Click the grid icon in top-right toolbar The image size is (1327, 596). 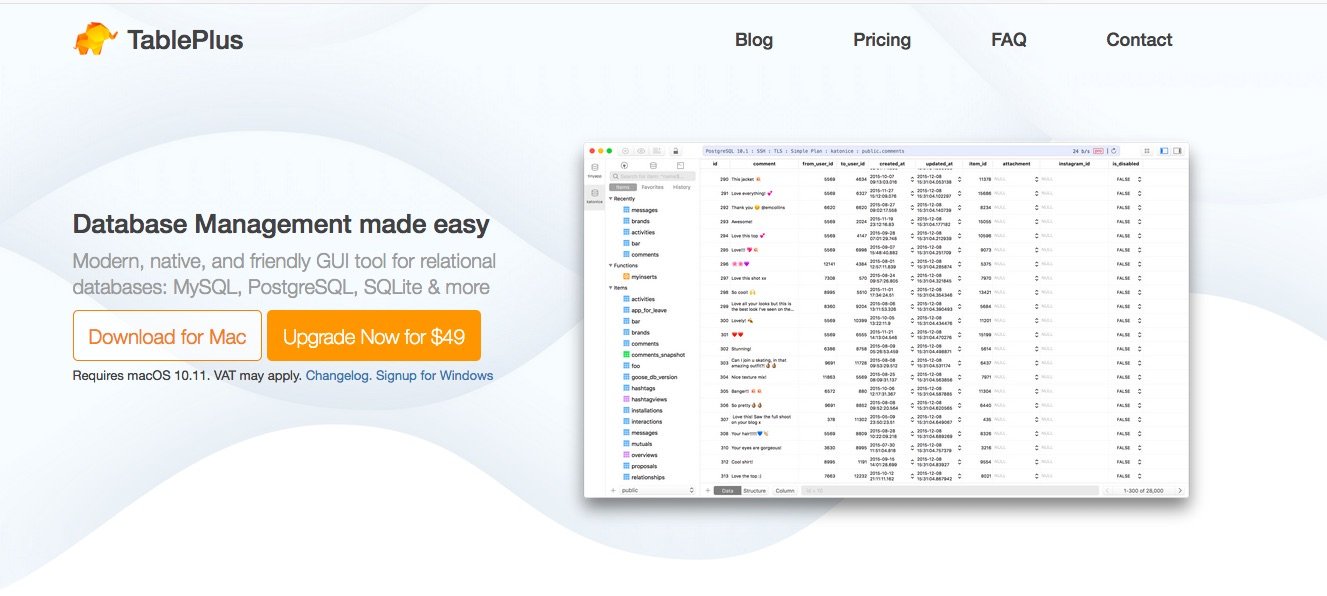(x=1146, y=151)
